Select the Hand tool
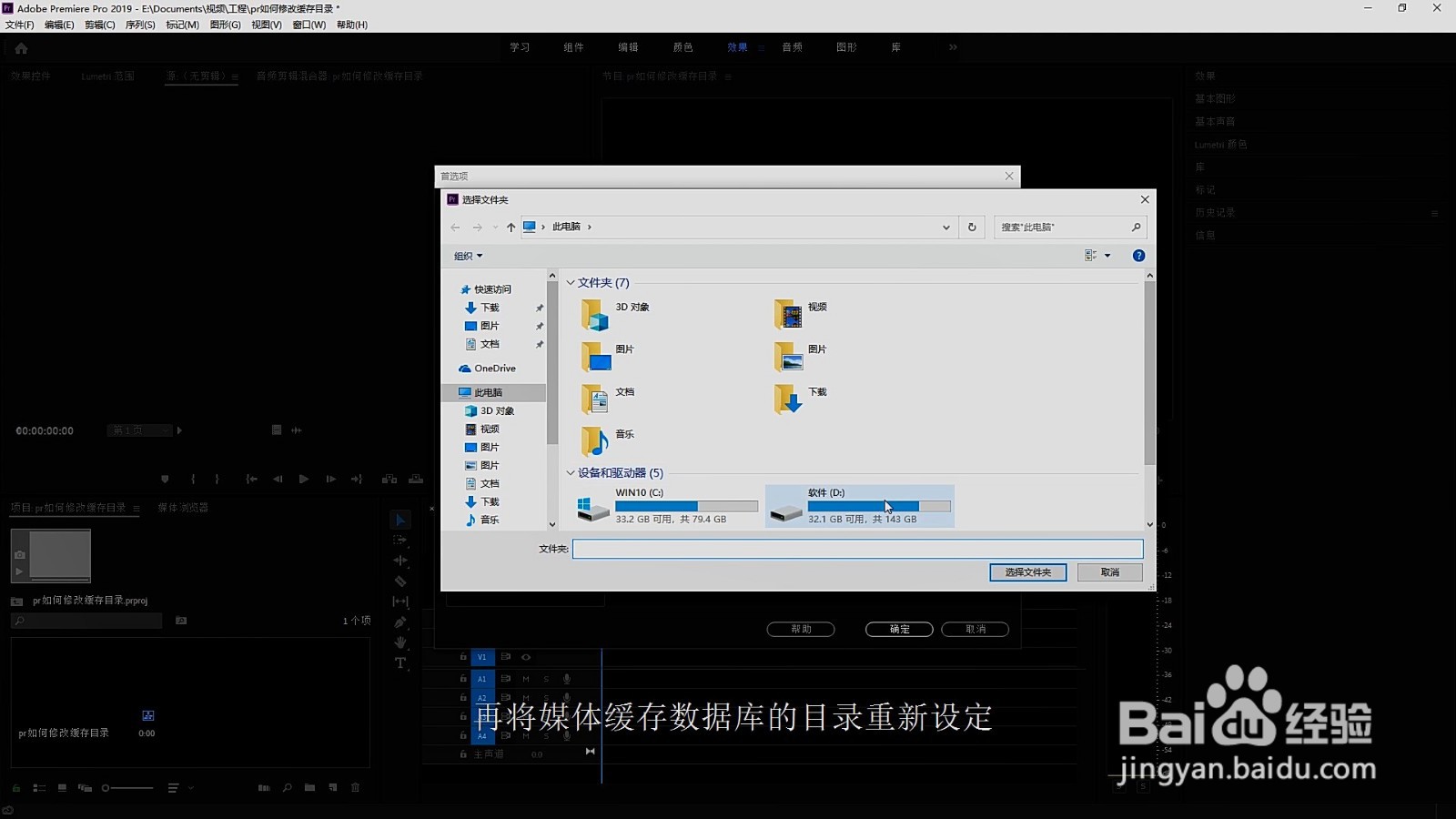Screen dimensions: 1456x819 [x=400, y=642]
